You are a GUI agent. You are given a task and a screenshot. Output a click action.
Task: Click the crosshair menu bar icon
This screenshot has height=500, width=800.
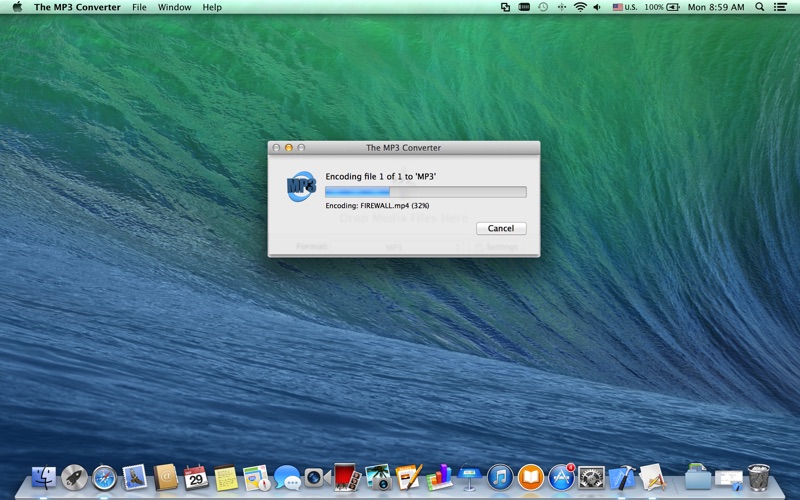point(562,7)
